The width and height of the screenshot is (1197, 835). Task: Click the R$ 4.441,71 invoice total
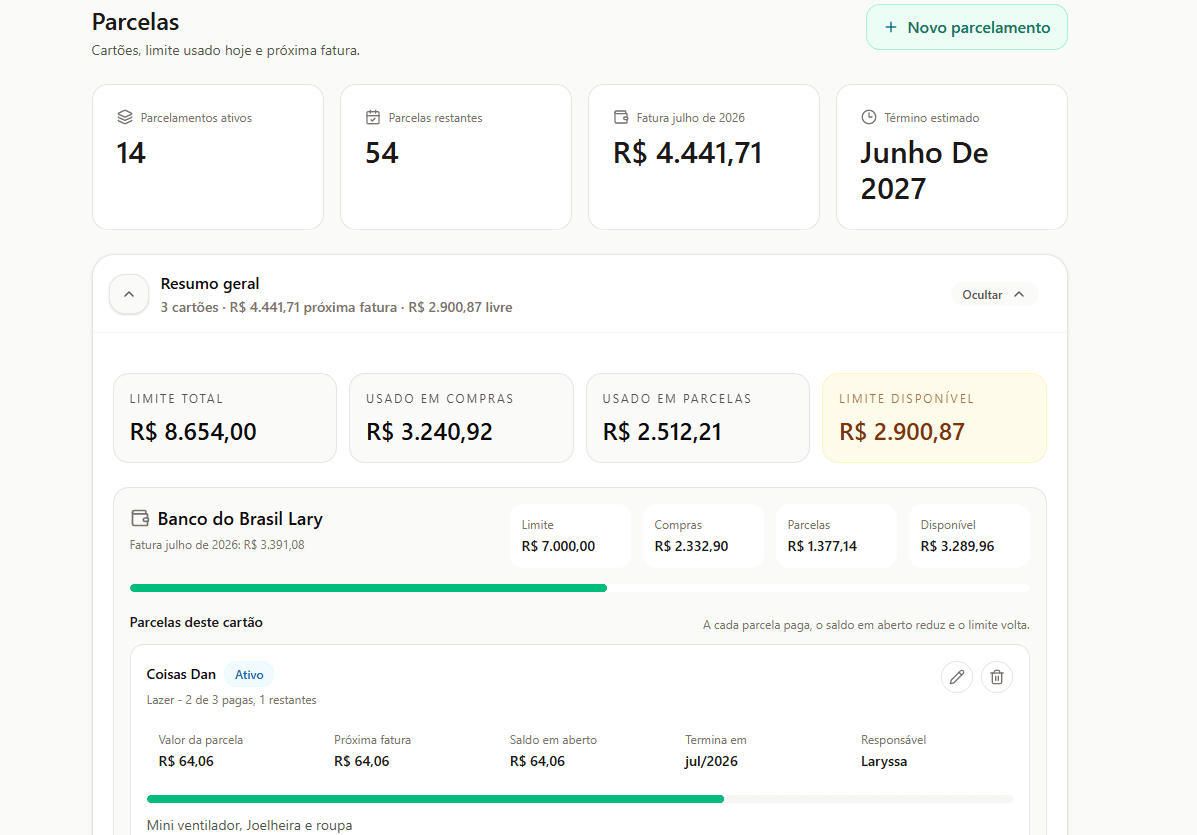[x=688, y=153]
